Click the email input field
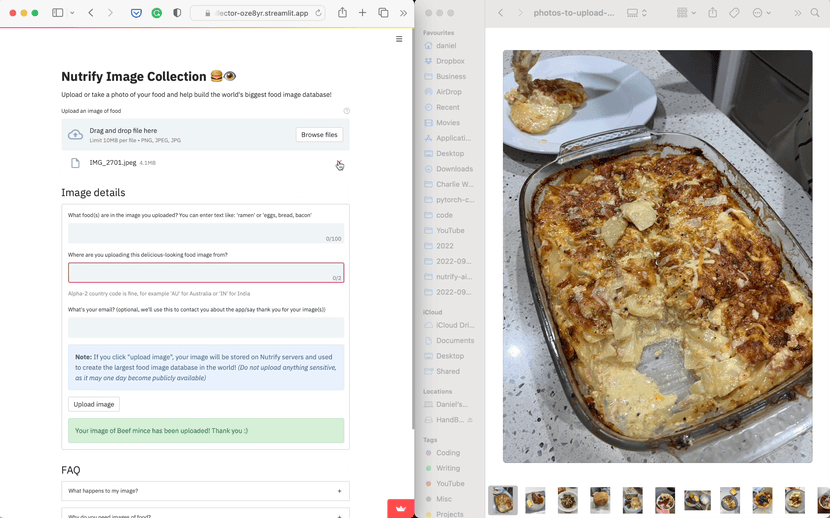 [206, 328]
